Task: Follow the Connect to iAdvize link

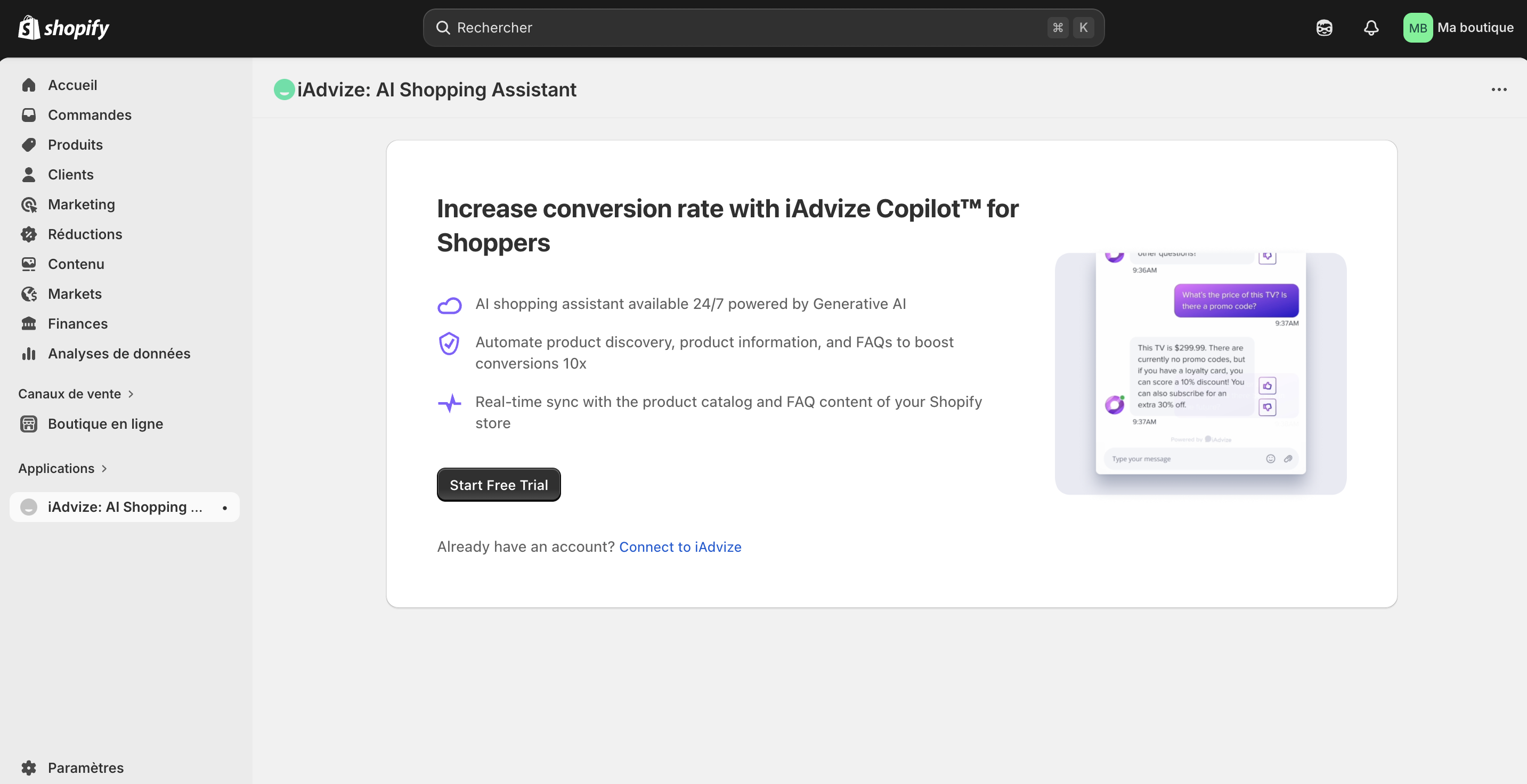Action: 680,547
